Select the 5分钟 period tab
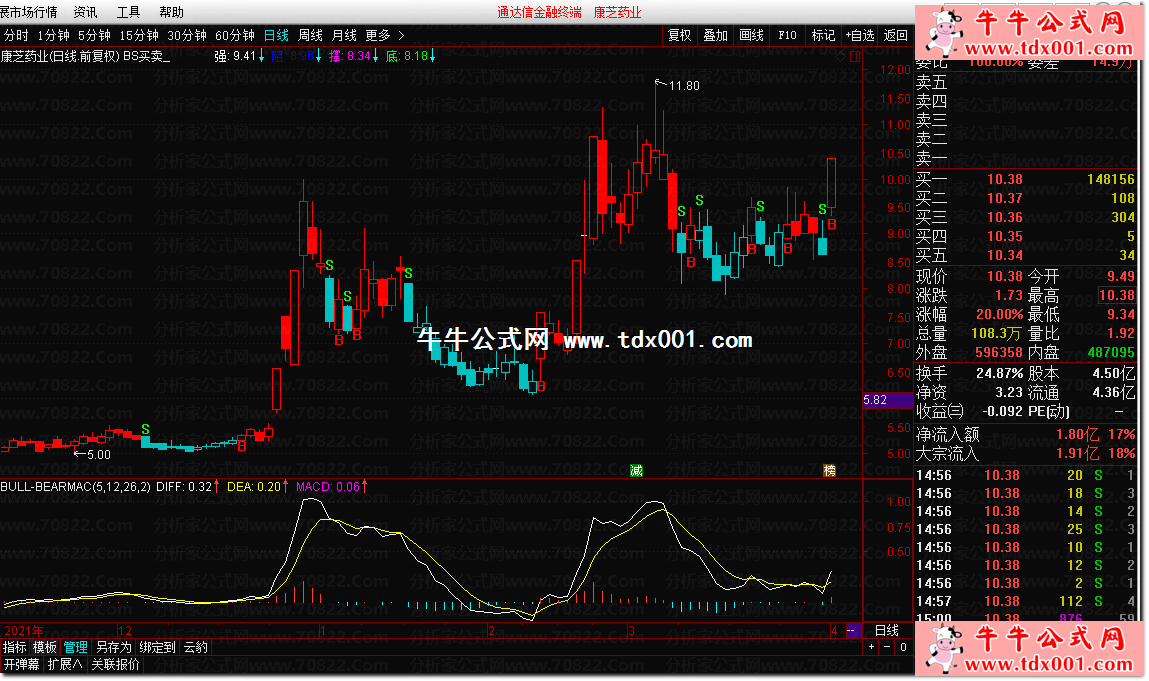1149x681 pixels. pos(95,35)
